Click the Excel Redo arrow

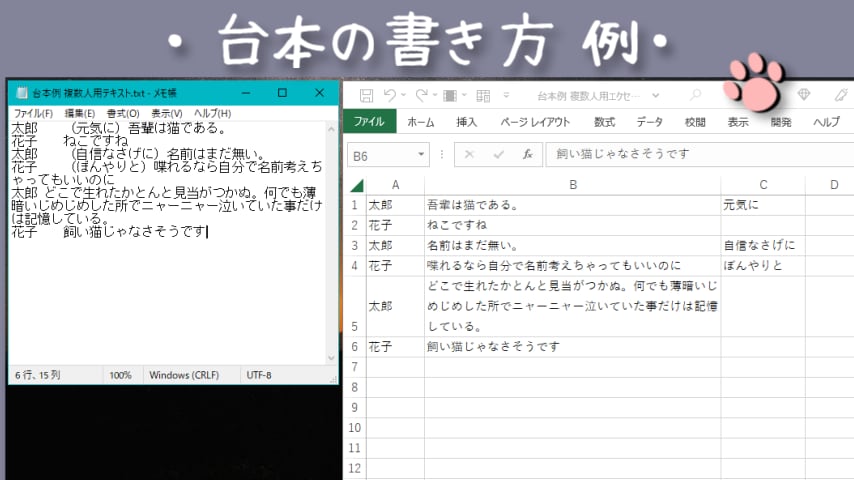(x=421, y=95)
